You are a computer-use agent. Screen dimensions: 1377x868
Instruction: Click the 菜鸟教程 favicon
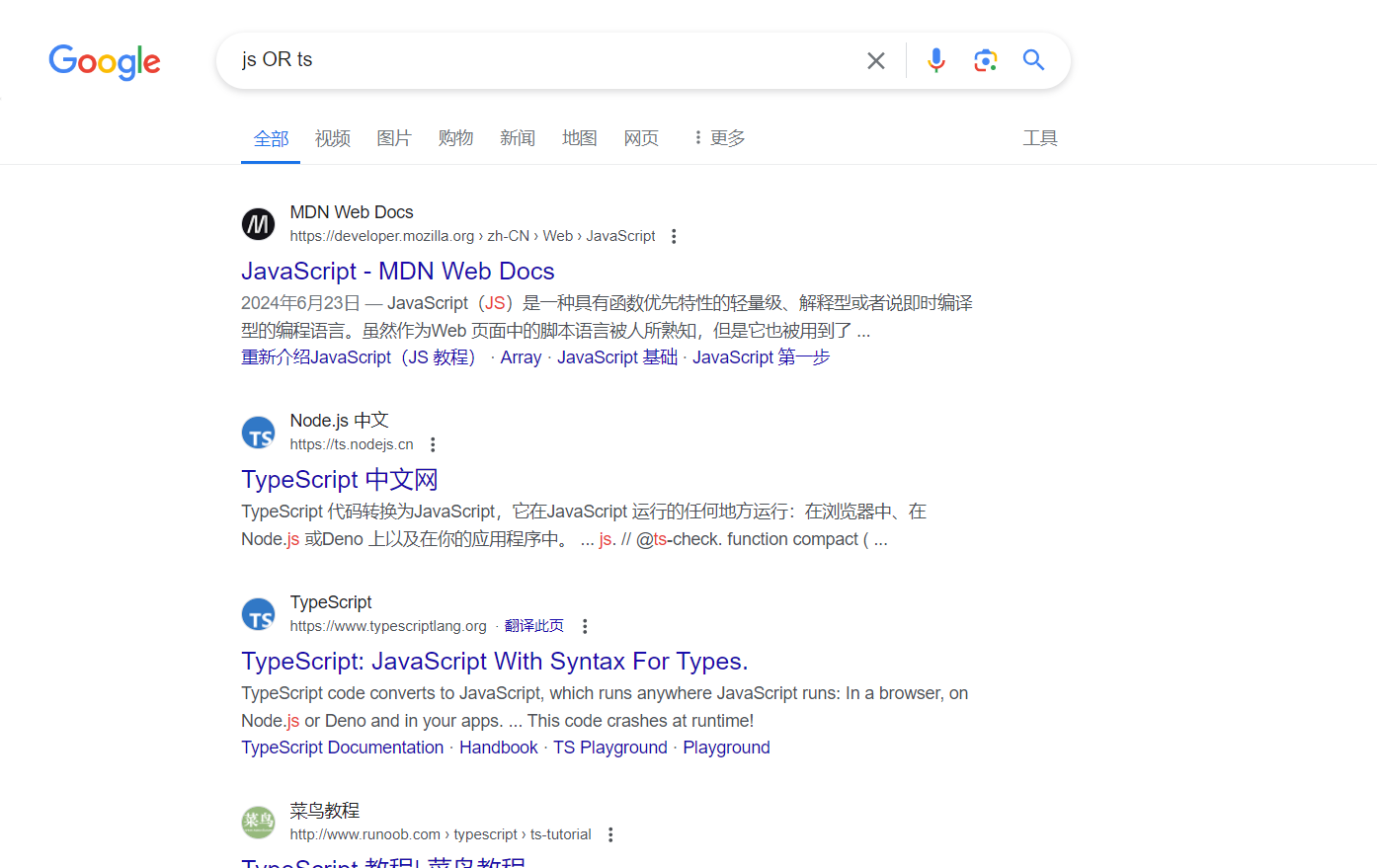259,823
